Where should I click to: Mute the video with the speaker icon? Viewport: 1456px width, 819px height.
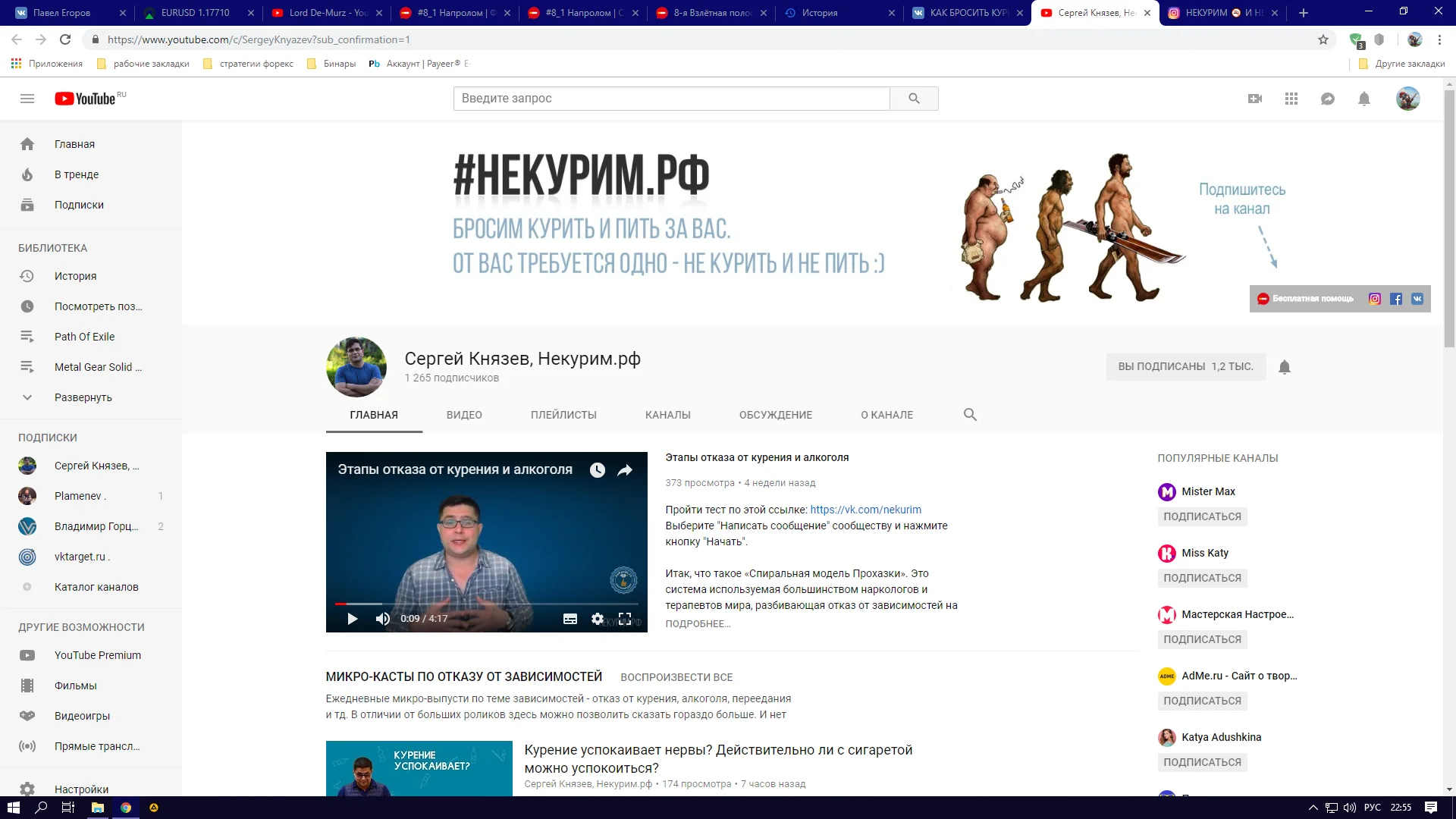383,619
